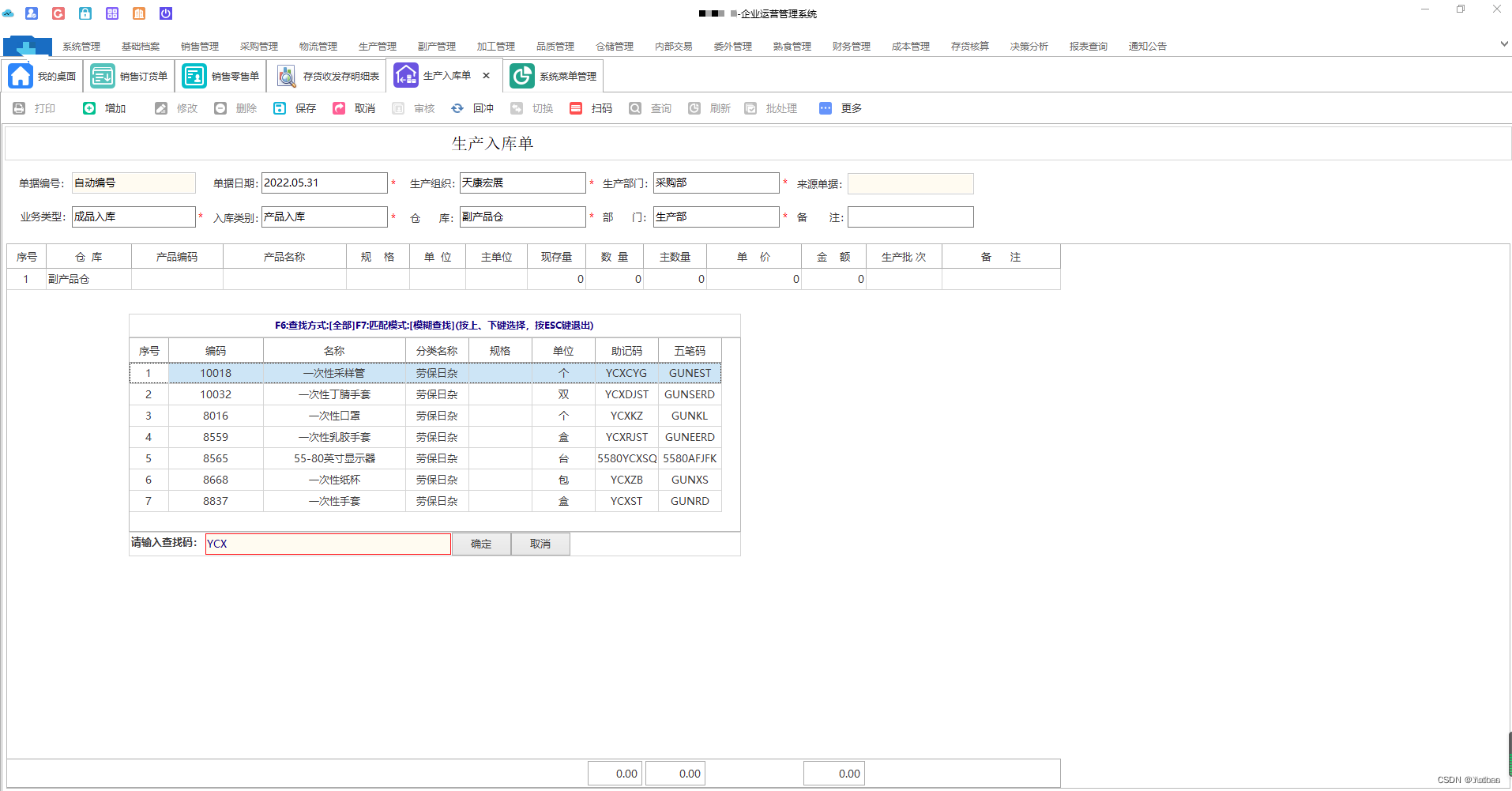Click the 刷新 refresh icon
Image resolution: width=1512 pixels, height=791 pixels.
[x=709, y=108]
